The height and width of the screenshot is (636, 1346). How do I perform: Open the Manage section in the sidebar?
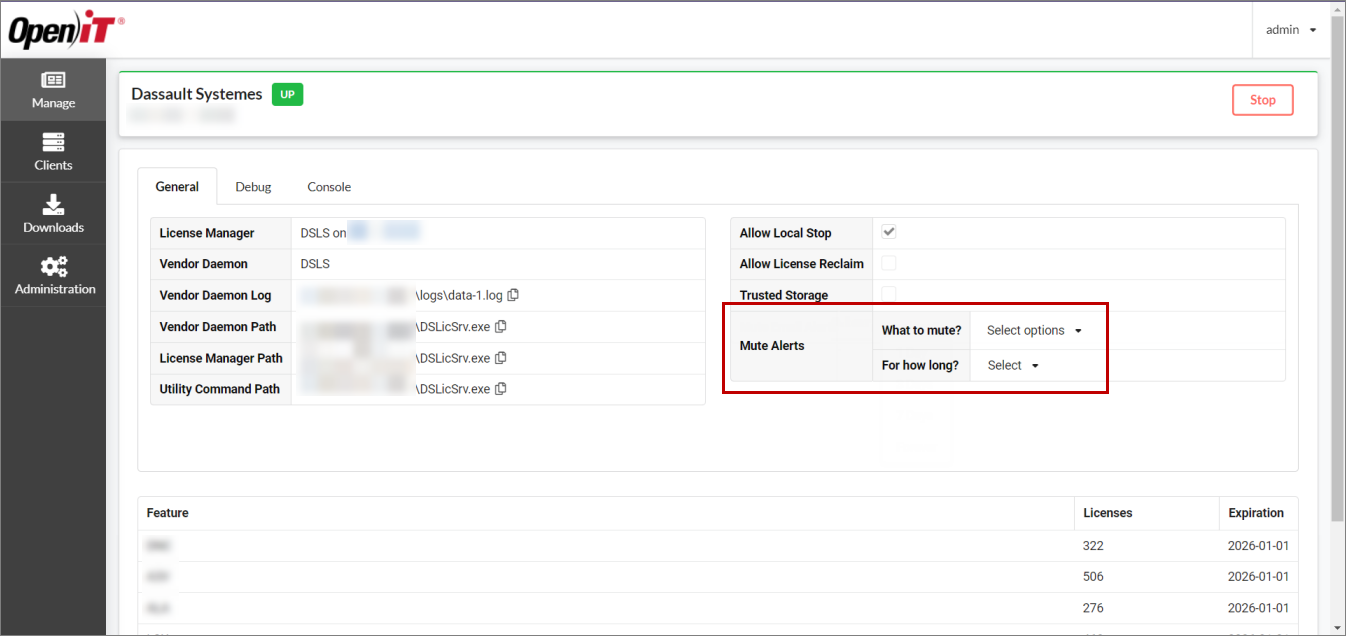click(x=53, y=90)
